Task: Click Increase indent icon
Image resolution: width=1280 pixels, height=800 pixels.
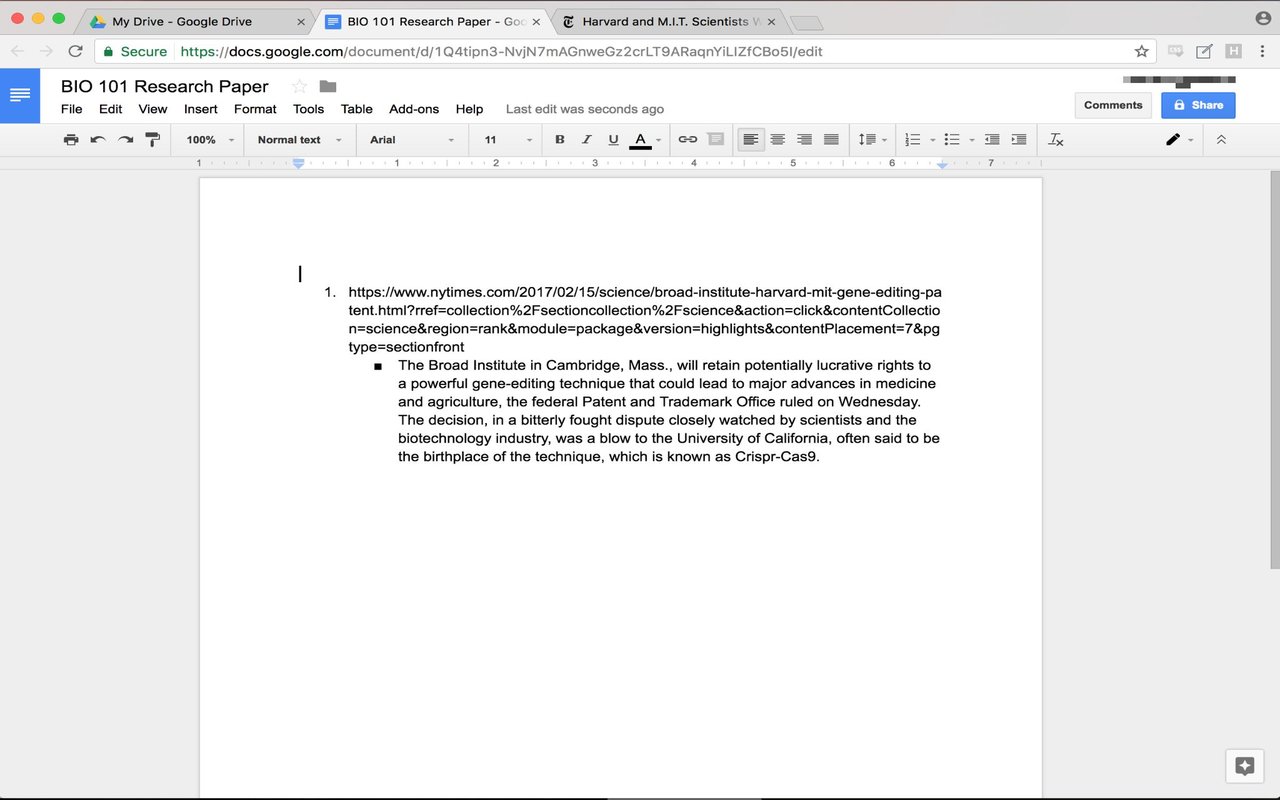Action: 1019,140
